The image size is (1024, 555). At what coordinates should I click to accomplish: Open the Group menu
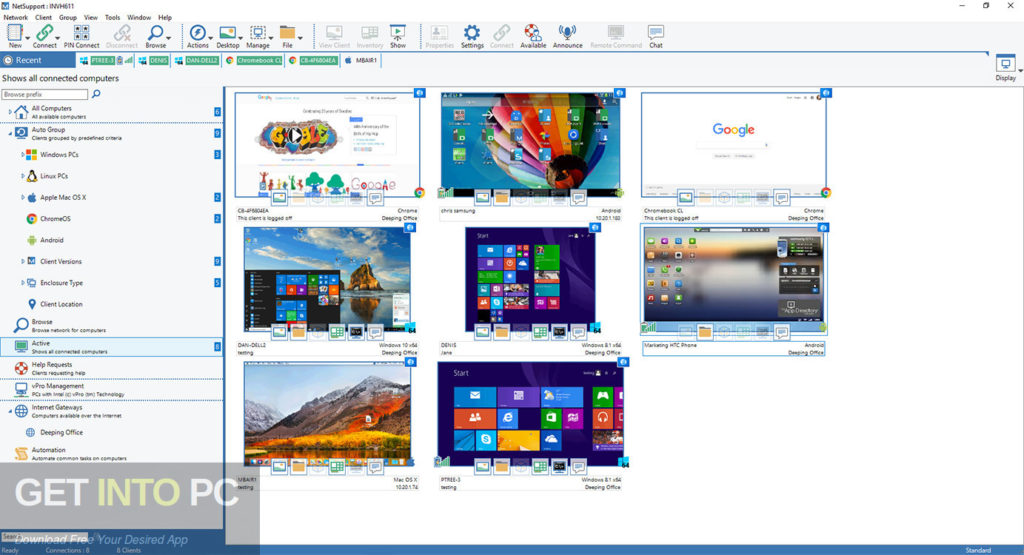tap(68, 18)
